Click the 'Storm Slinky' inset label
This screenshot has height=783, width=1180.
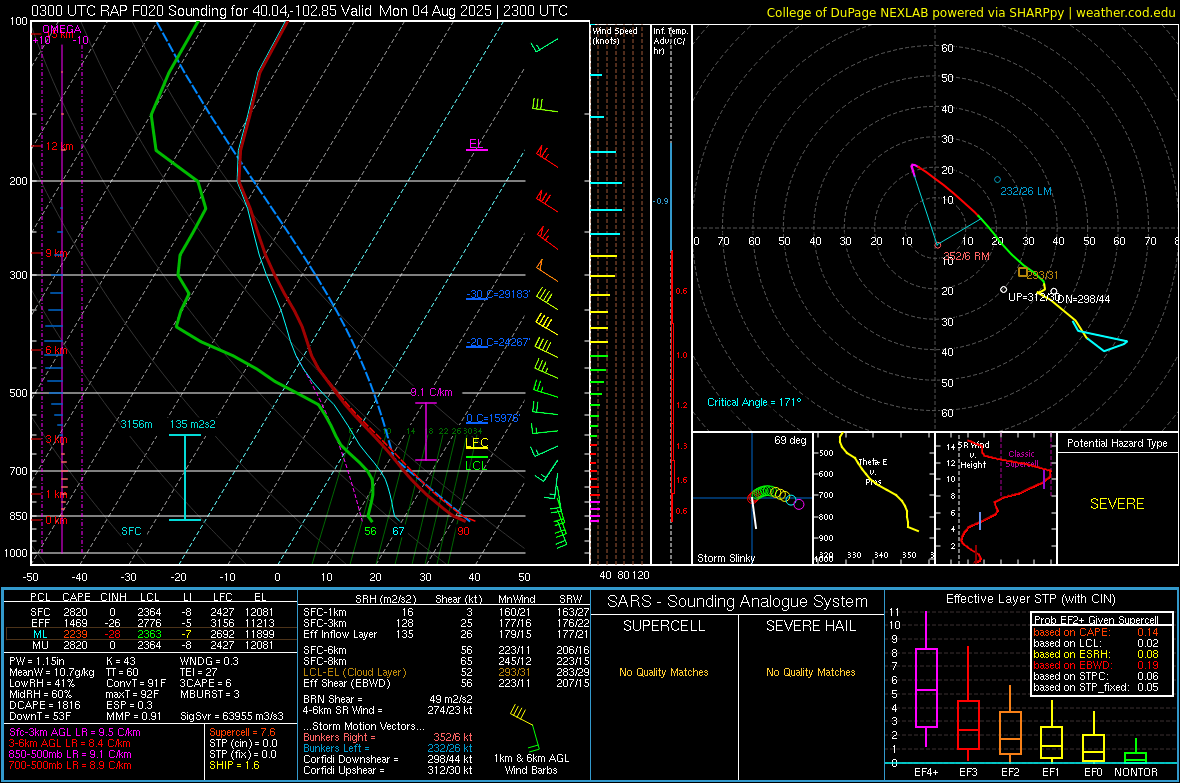(725, 558)
